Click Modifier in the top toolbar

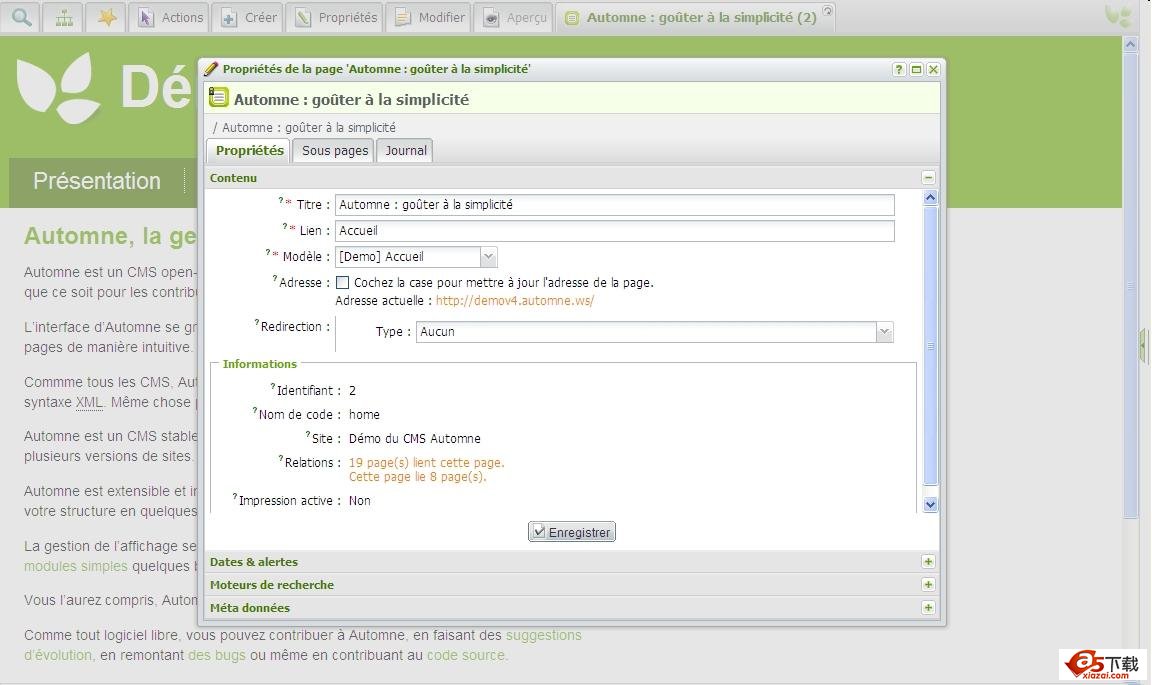[429, 17]
